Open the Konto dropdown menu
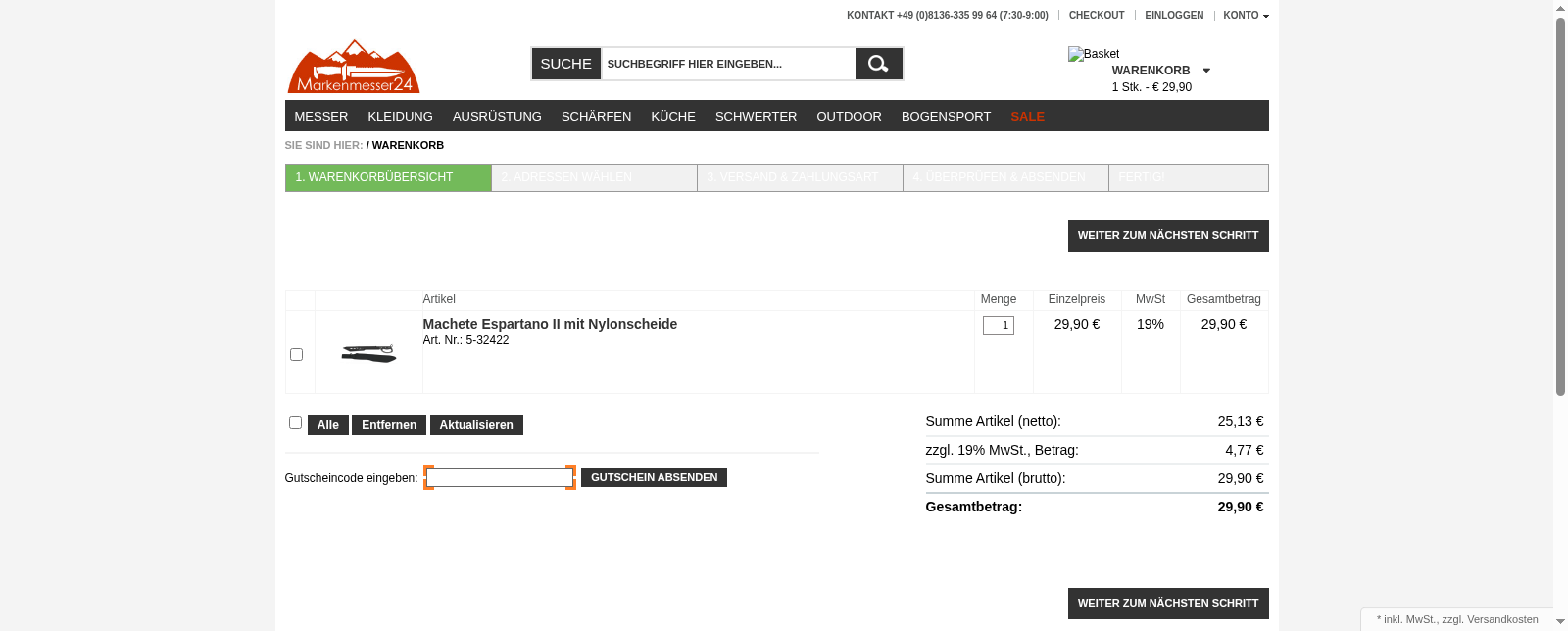 pyautogui.click(x=1246, y=16)
